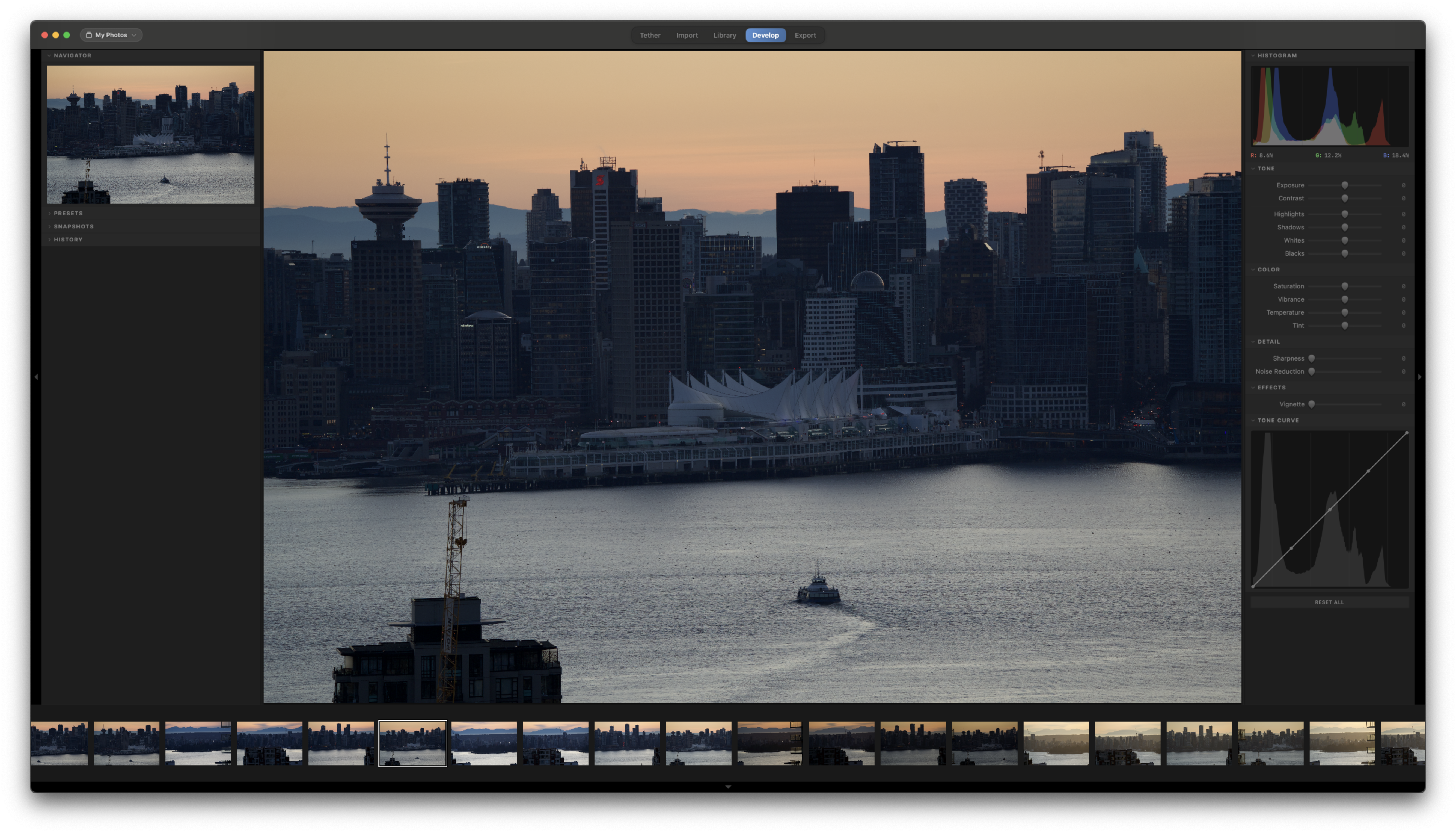Expand the History section
Screen dimensions: 1456x833
[x=68, y=240]
